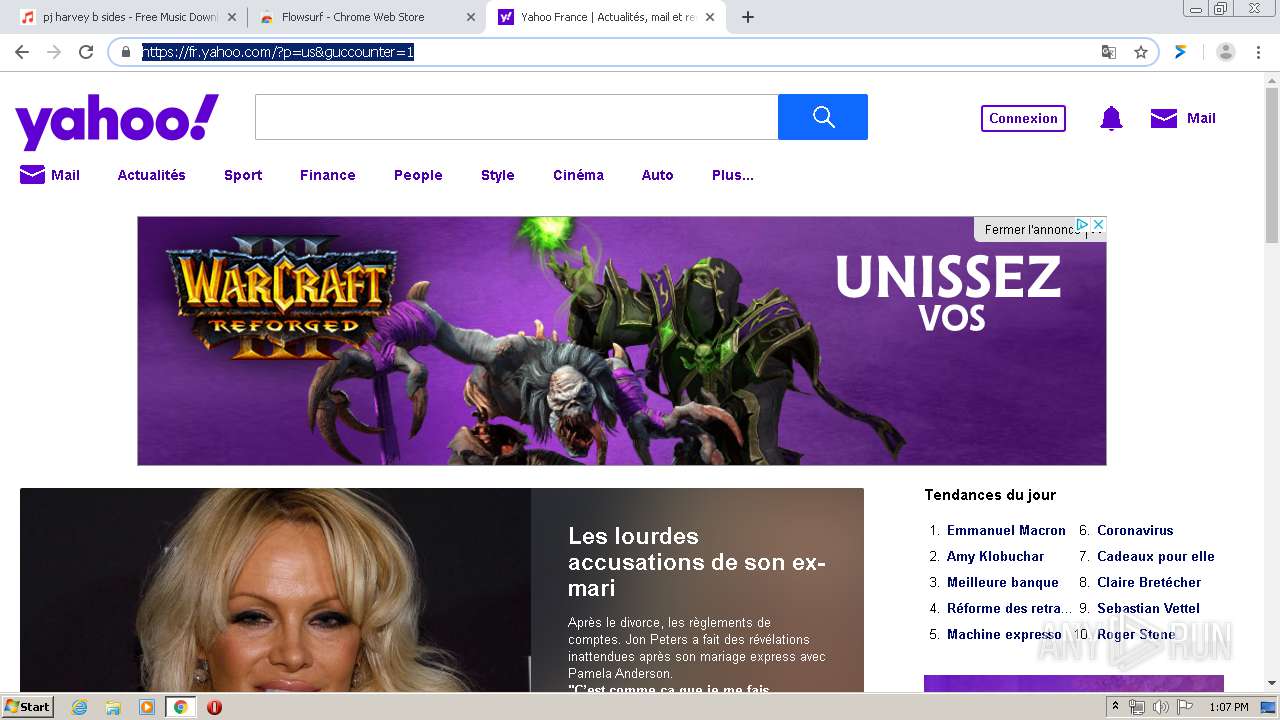Open trending topic Coronavirus

(x=1135, y=530)
